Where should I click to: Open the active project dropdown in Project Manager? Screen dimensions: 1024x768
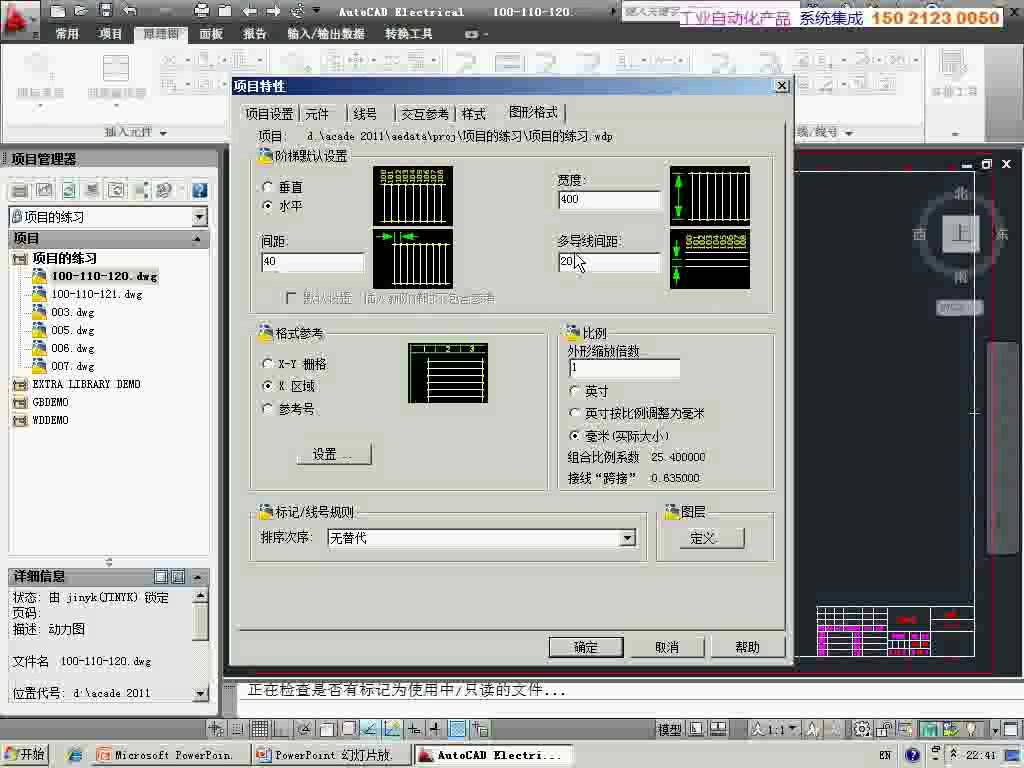(199, 216)
